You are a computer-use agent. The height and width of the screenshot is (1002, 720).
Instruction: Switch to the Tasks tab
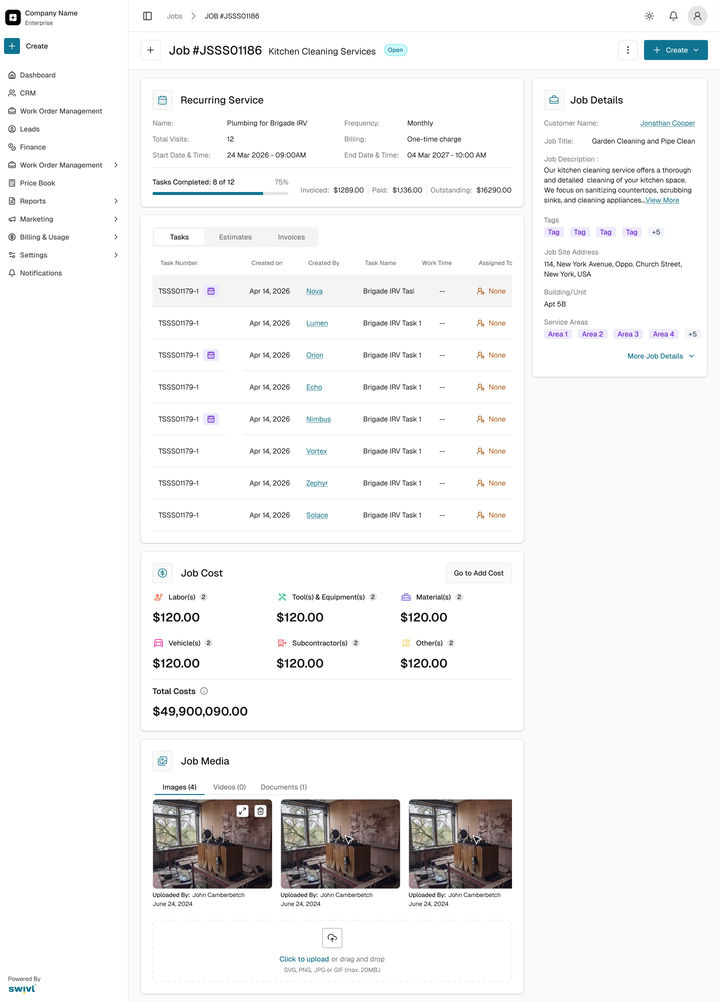coord(180,237)
